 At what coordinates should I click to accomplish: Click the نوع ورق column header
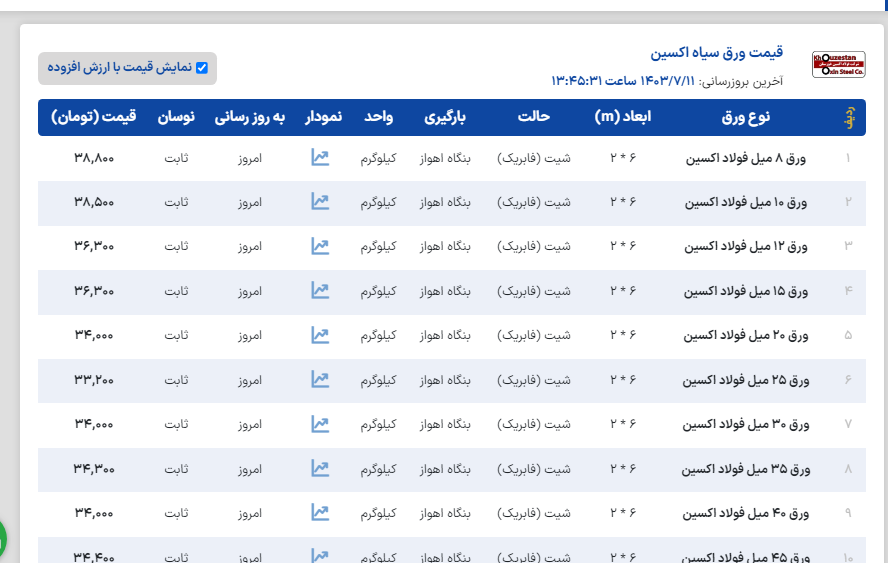coord(745,117)
